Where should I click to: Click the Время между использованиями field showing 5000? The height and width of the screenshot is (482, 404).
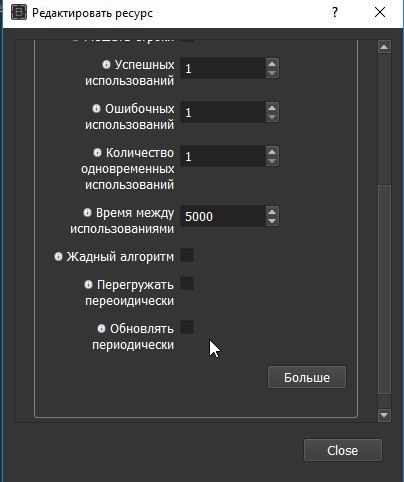(x=223, y=216)
